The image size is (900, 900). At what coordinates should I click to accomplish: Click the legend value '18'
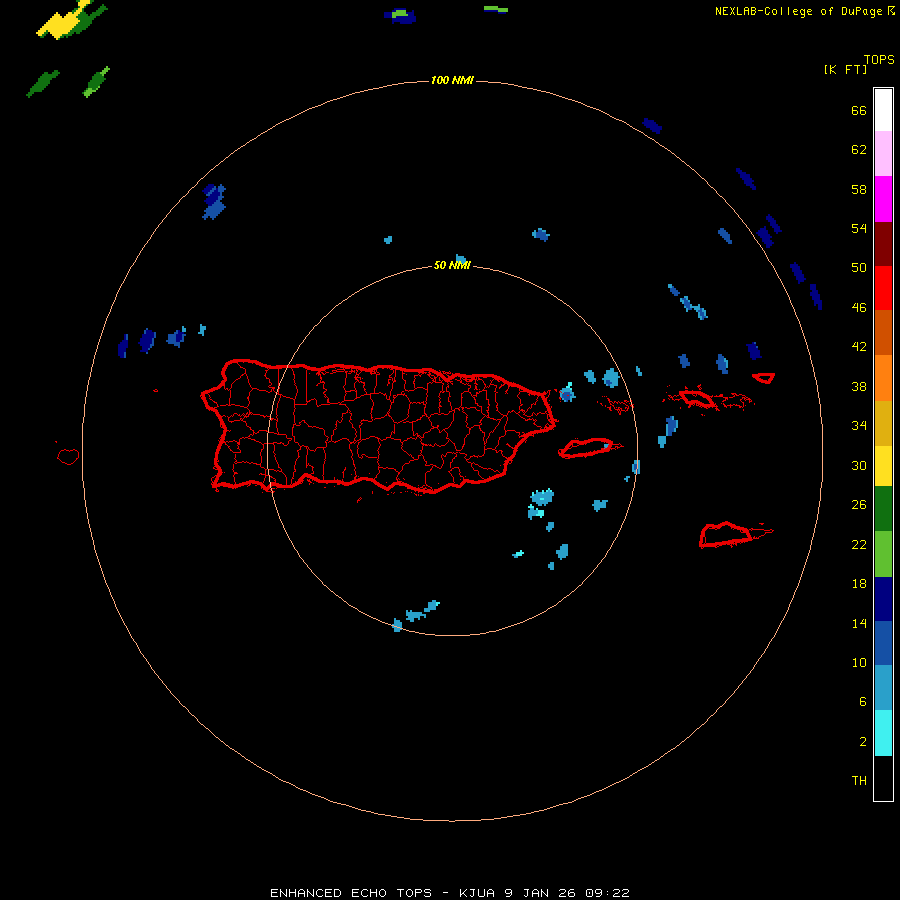(859, 584)
